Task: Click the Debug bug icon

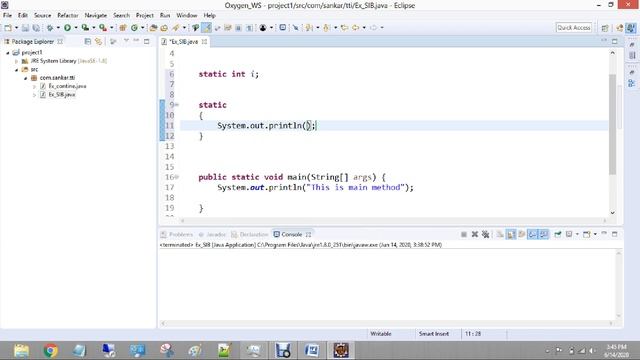Action: click(x=50, y=28)
